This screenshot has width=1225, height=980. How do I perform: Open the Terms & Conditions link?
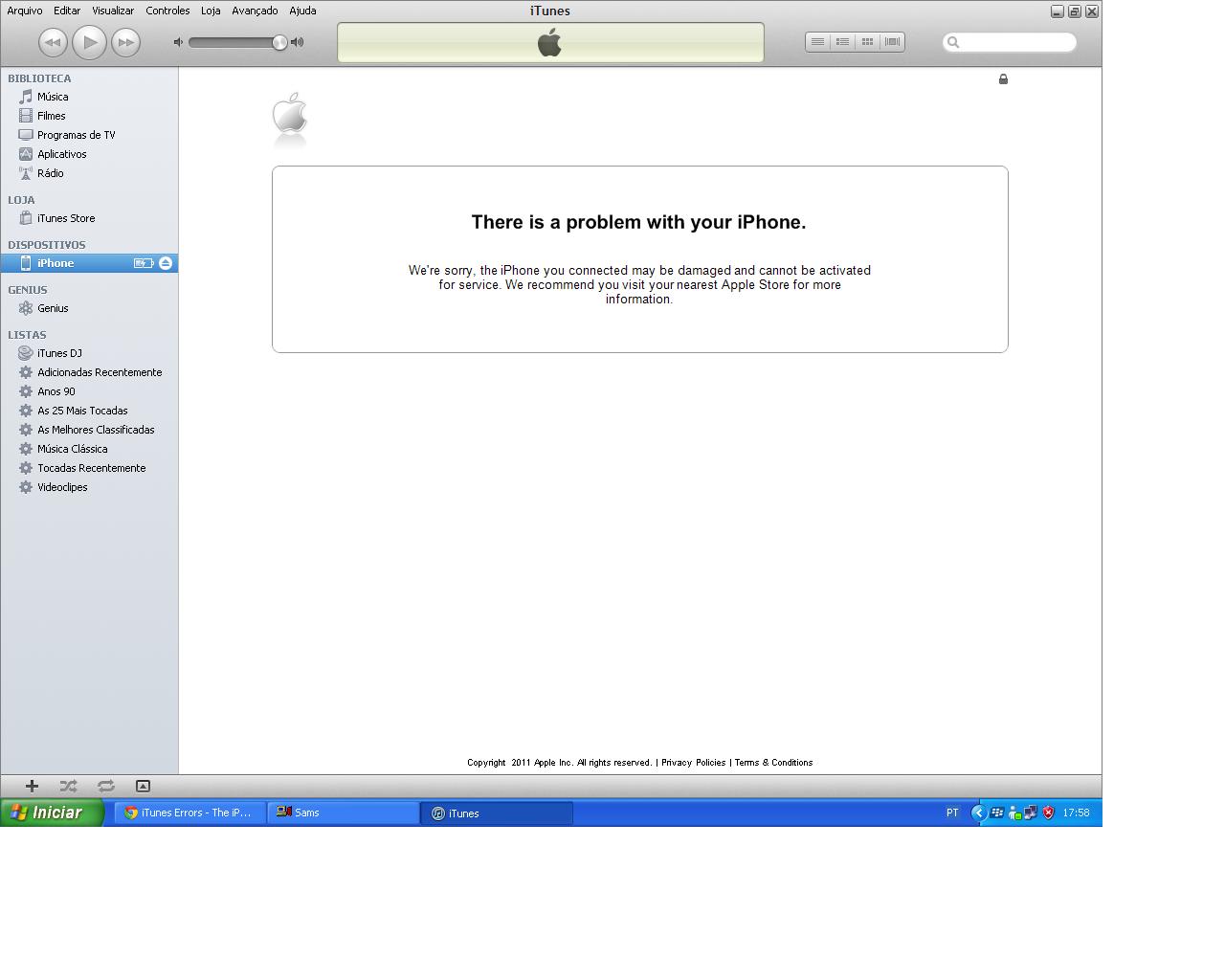(x=773, y=763)
